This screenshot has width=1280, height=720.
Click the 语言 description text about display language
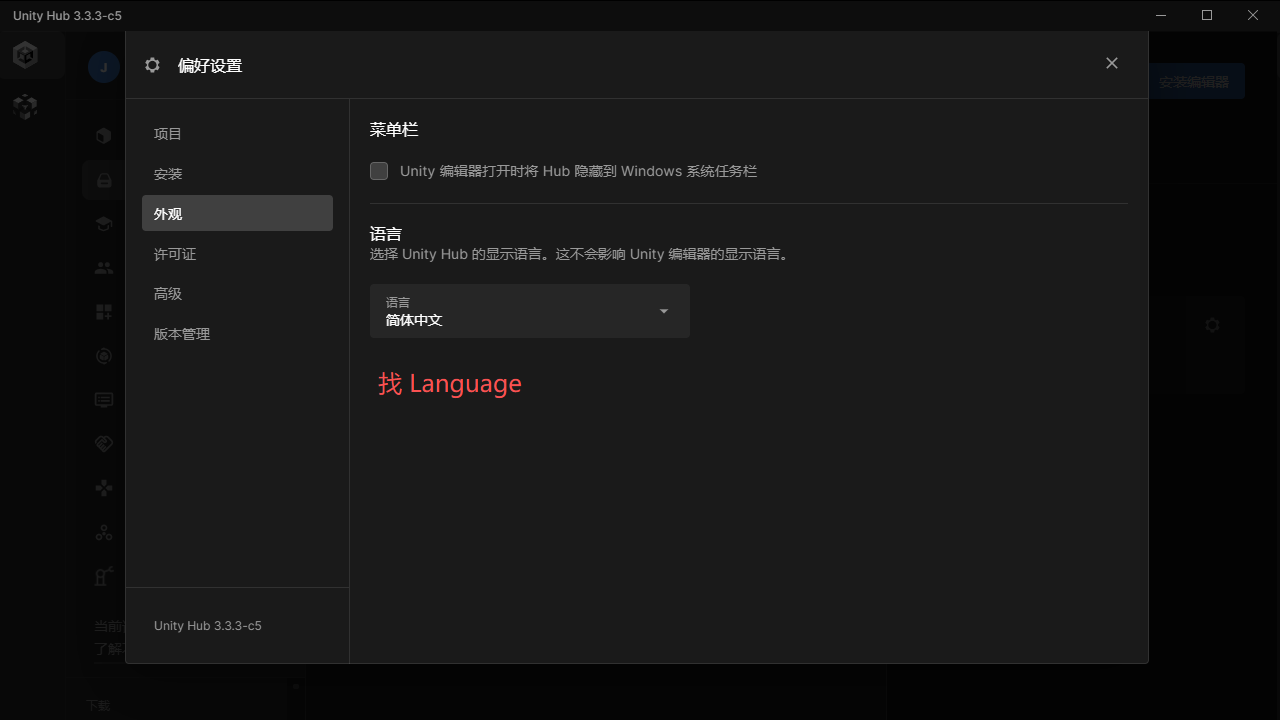580,254
